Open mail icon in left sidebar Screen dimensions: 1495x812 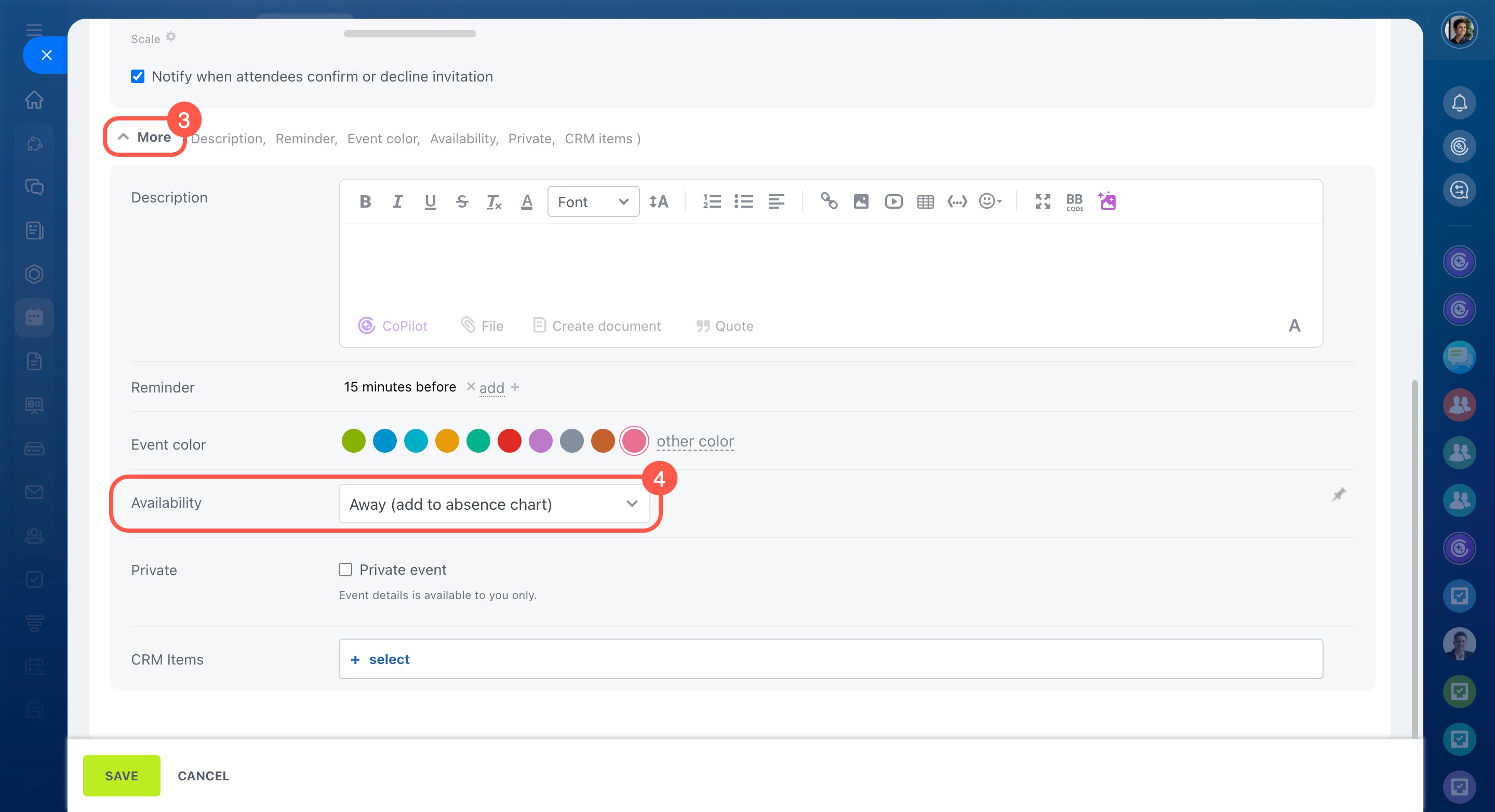(34, 492)
